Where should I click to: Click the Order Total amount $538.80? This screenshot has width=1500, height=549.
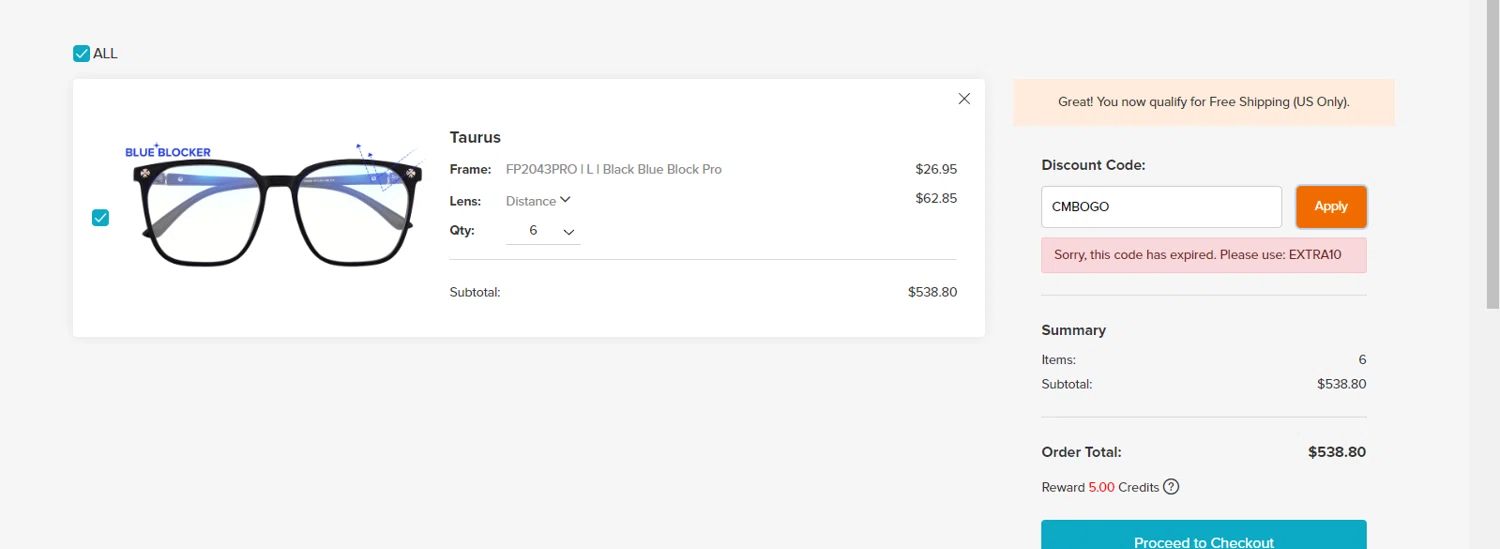[1336, 452]
